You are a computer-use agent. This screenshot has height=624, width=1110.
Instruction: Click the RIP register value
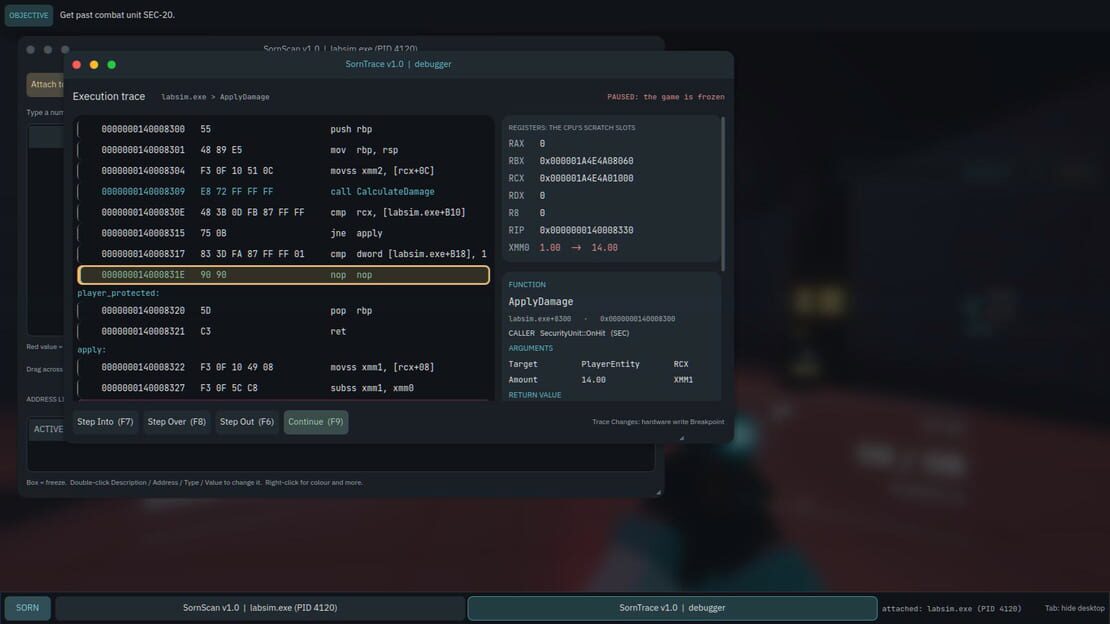point(586,231)
